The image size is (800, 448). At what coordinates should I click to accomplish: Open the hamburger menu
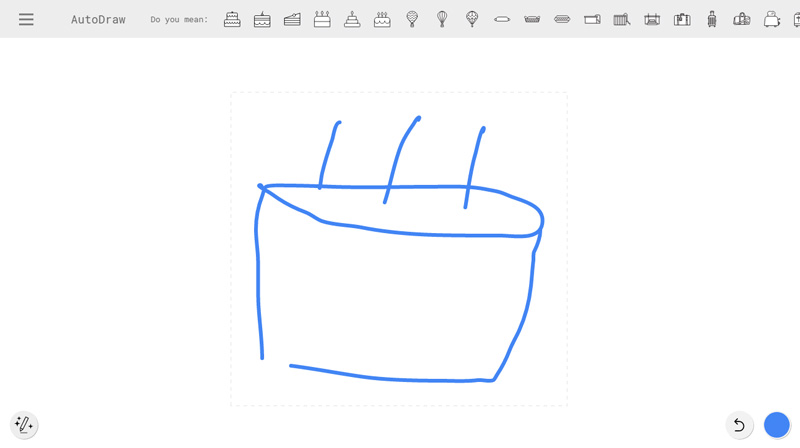26,19
